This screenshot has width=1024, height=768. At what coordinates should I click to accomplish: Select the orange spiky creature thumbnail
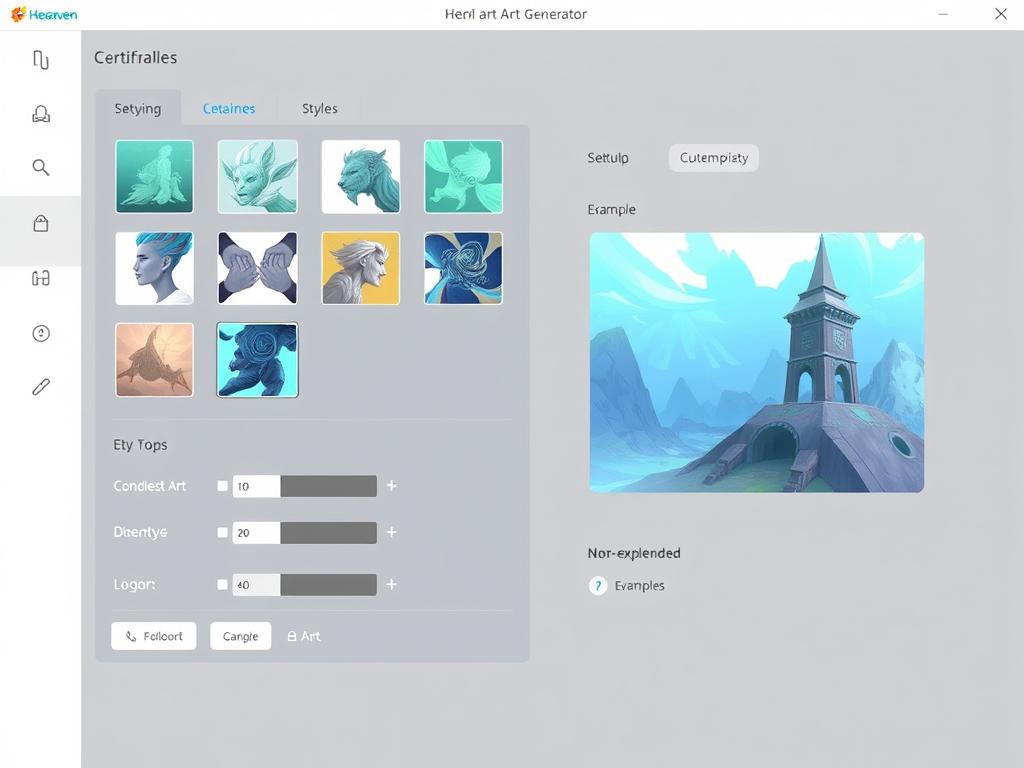155,360
